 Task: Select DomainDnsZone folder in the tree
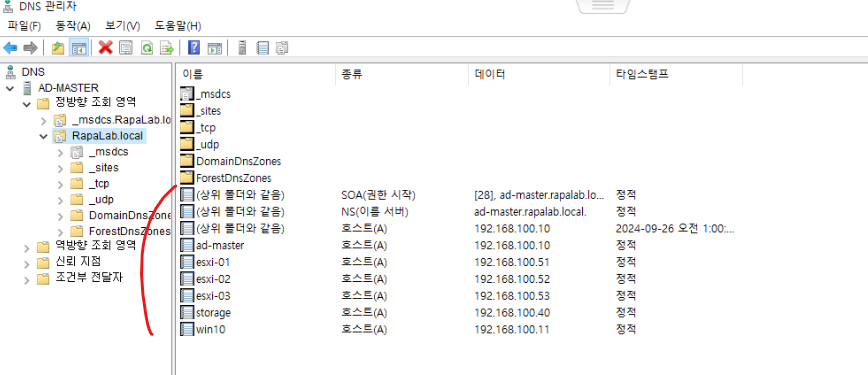[129, 215]
